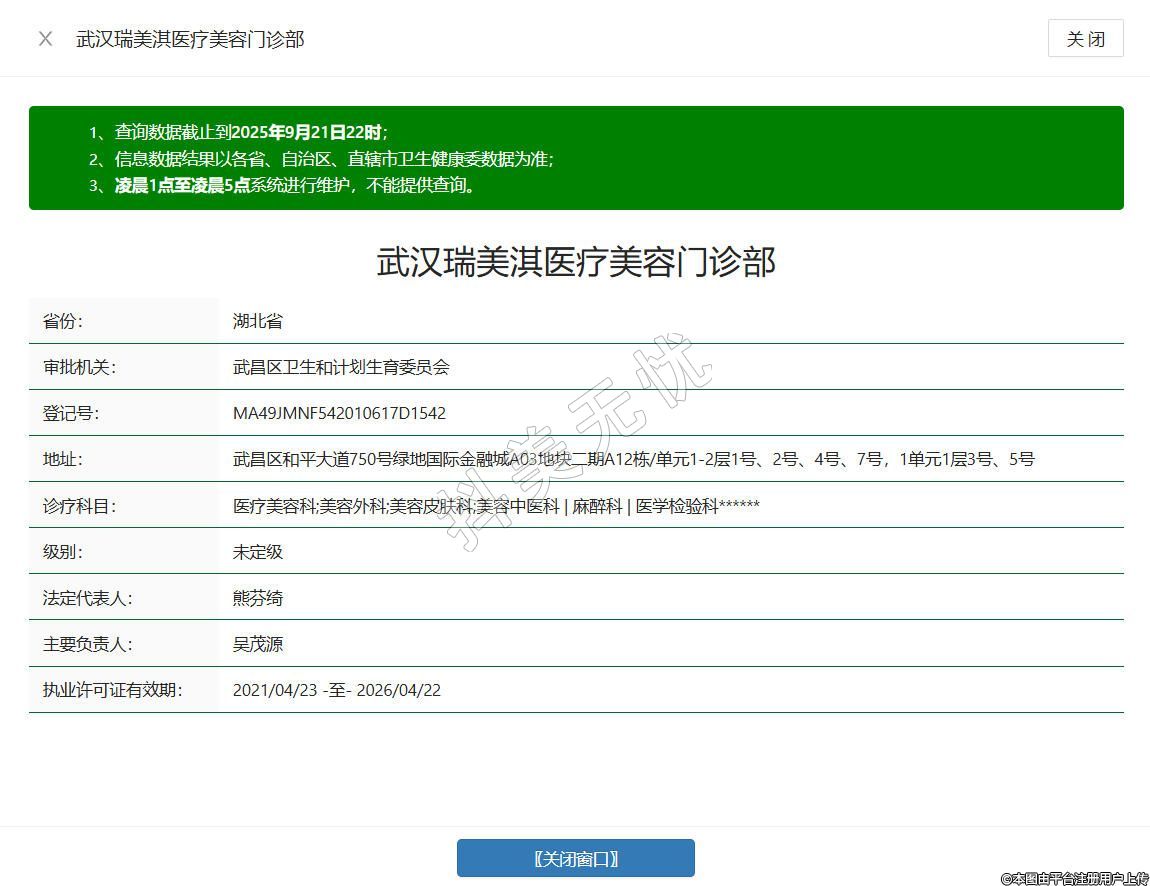Select registration number MA49JMNF542010617D1542

click(x=339, y=413)
